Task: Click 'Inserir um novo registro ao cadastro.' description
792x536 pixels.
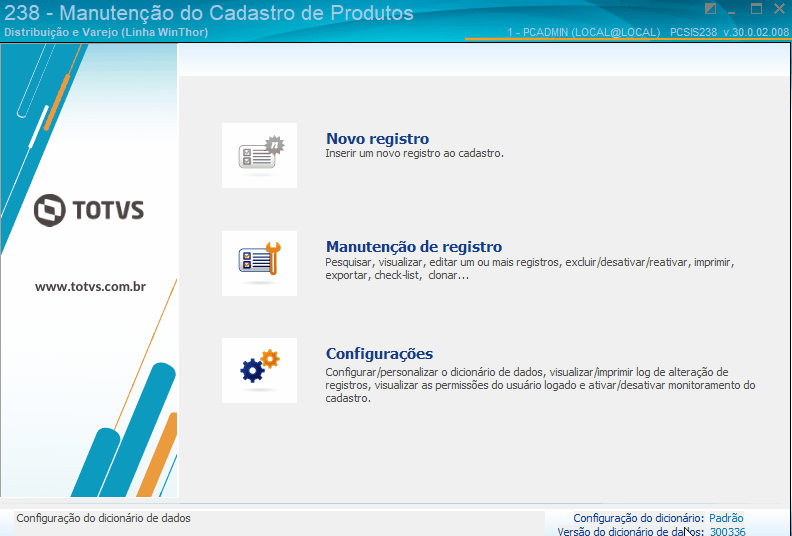Action: click(x=414, y=153)
